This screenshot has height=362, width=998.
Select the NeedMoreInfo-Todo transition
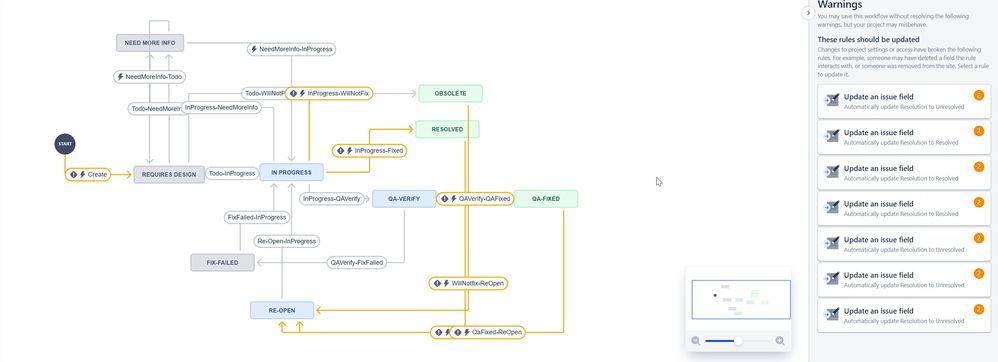point(150,76)
